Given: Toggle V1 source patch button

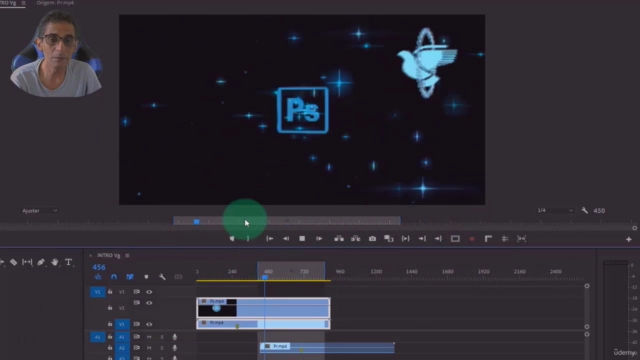Looking at the screenshot, I should 98,292.
